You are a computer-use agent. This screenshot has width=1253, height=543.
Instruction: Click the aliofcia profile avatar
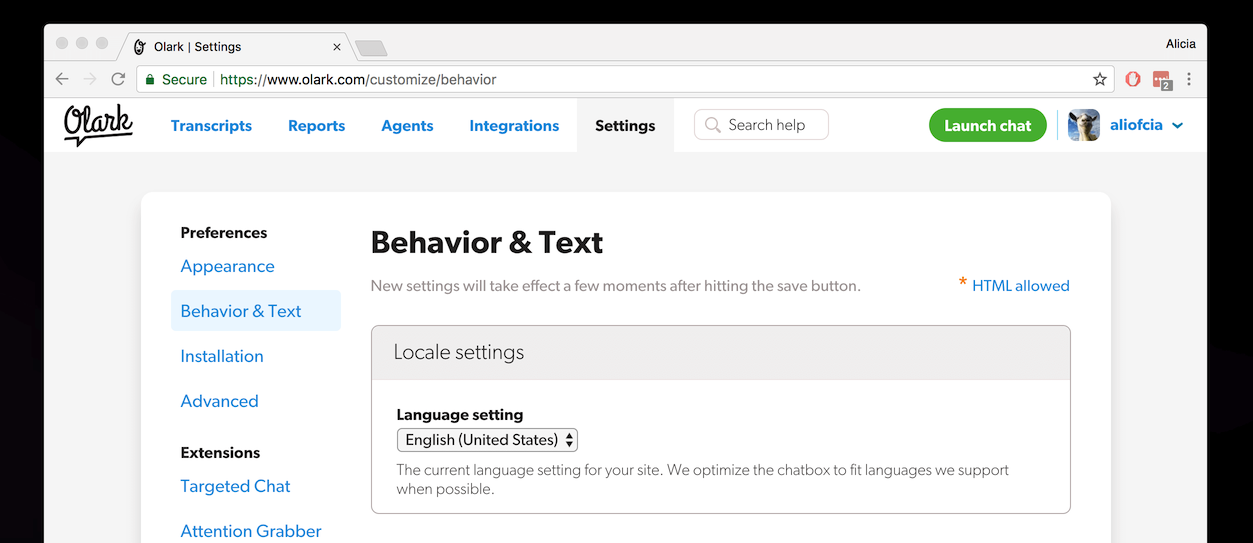click(x=1084, y=125)
